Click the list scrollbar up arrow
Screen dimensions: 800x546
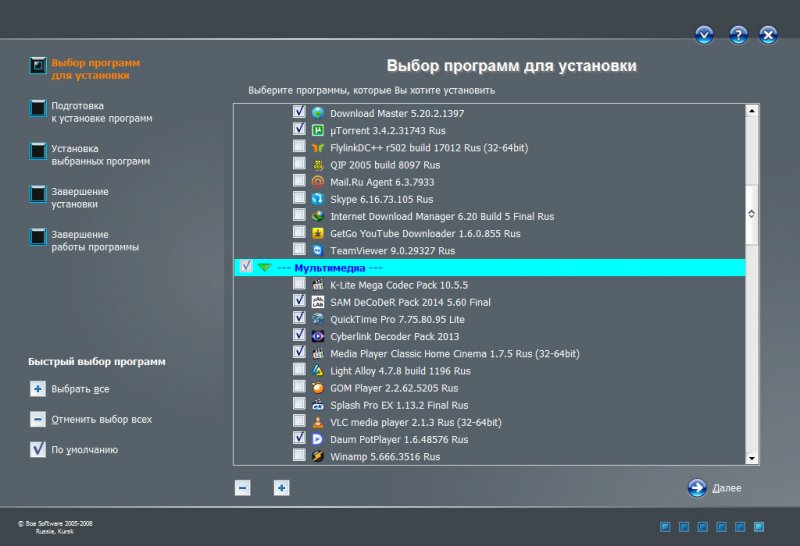click(x=752, y=111)
